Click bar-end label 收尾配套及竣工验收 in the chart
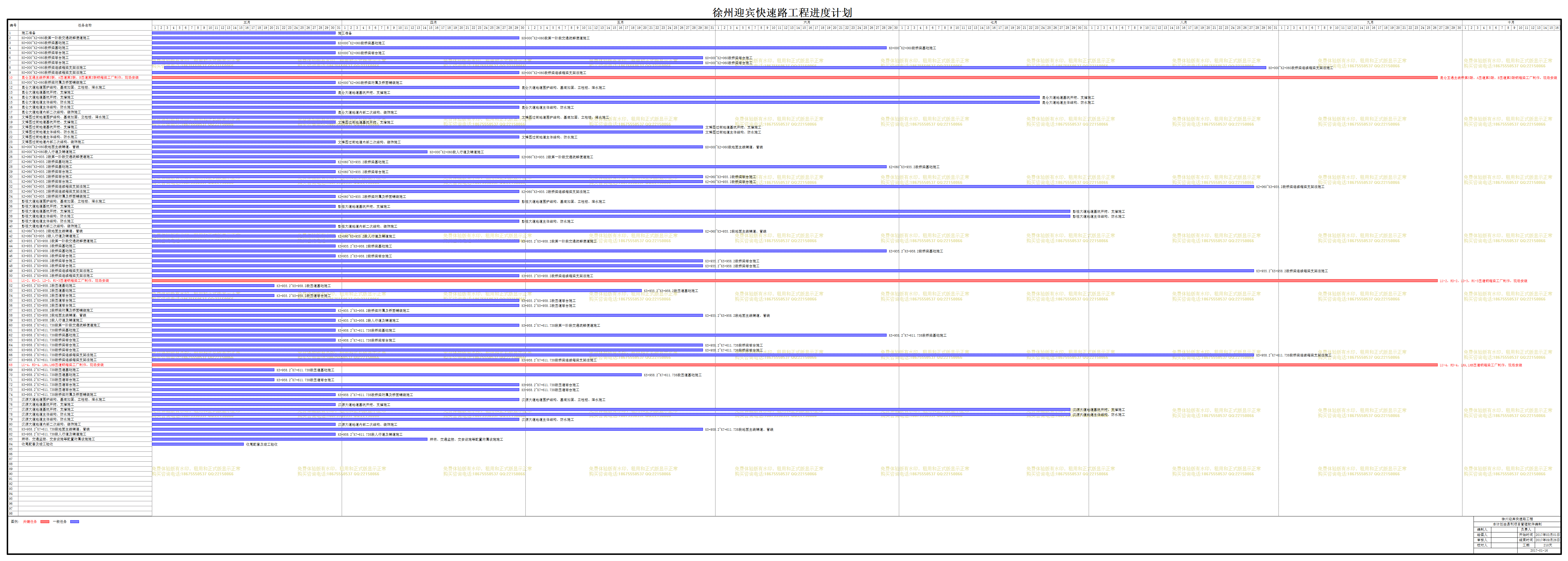 [x=262, y=444]
